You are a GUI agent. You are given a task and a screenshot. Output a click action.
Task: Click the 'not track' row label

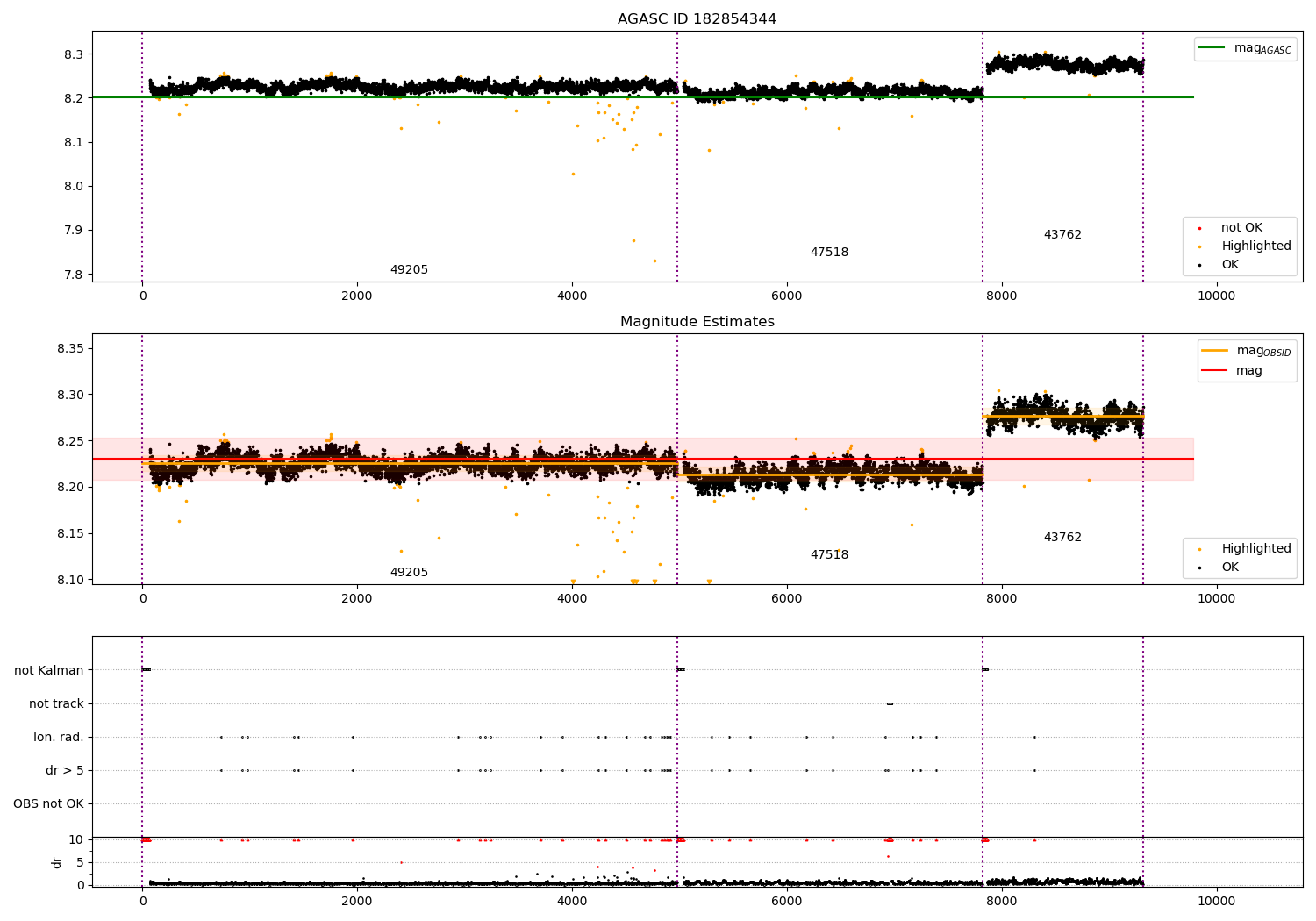tap(56, 704)
